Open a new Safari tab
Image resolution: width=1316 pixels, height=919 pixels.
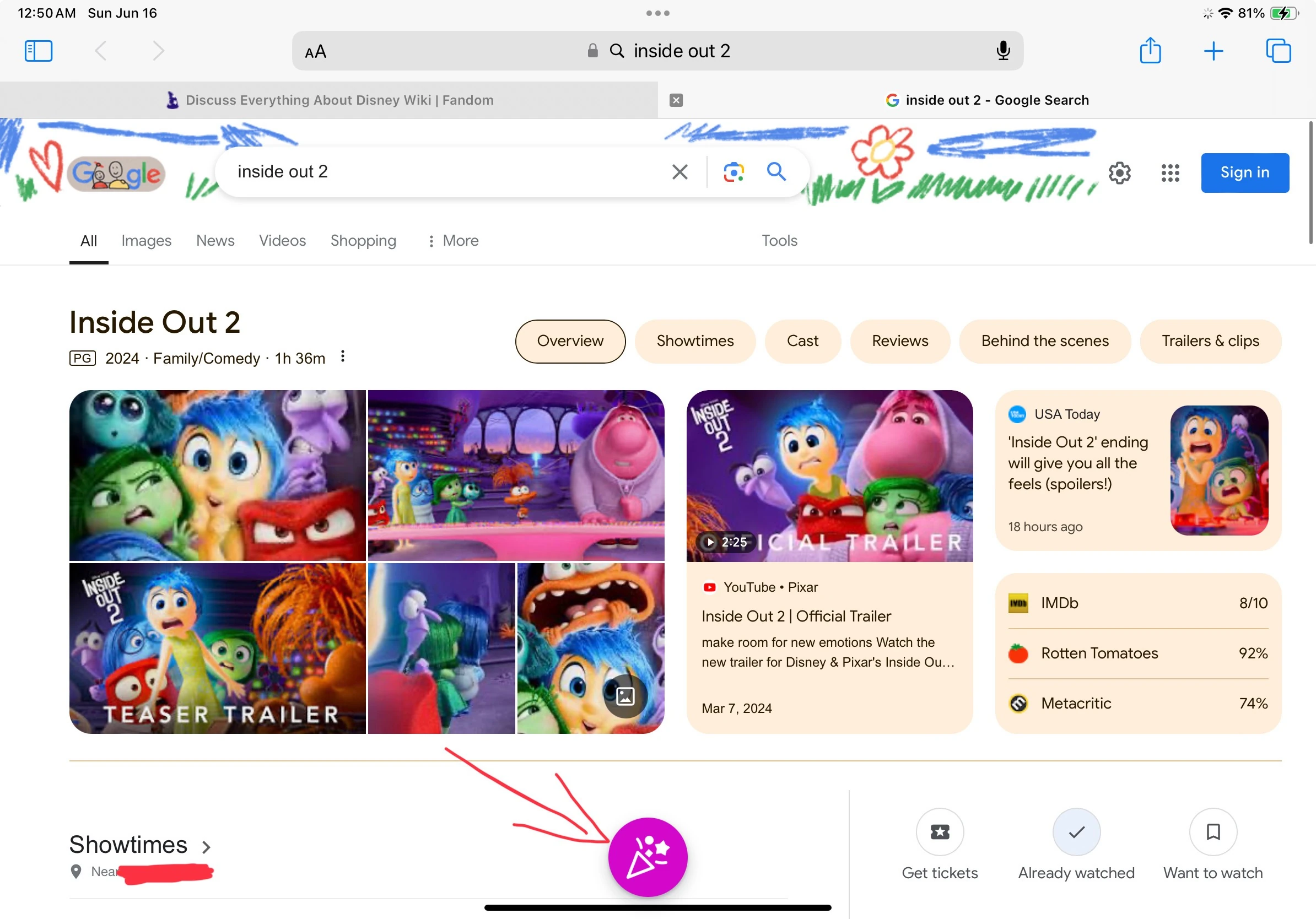coord(1213,51)
